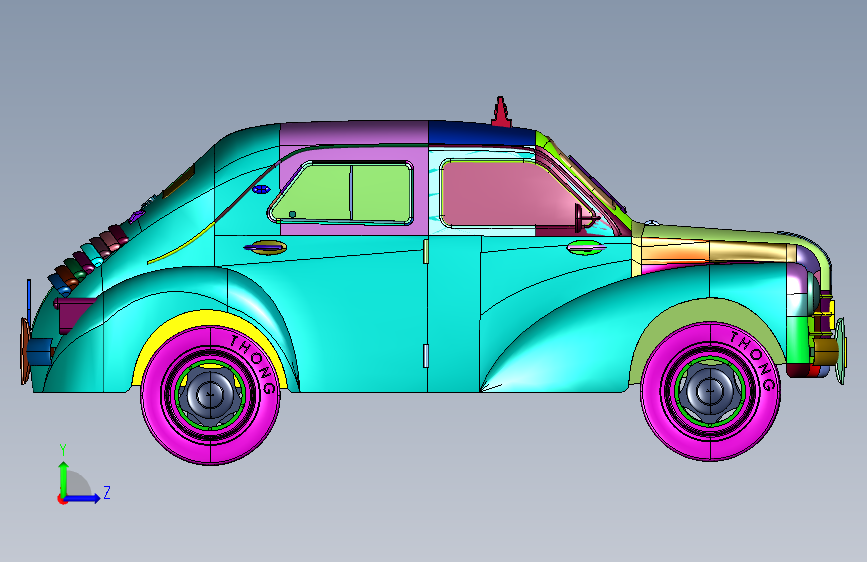Select the green rear door window glass

343,192
